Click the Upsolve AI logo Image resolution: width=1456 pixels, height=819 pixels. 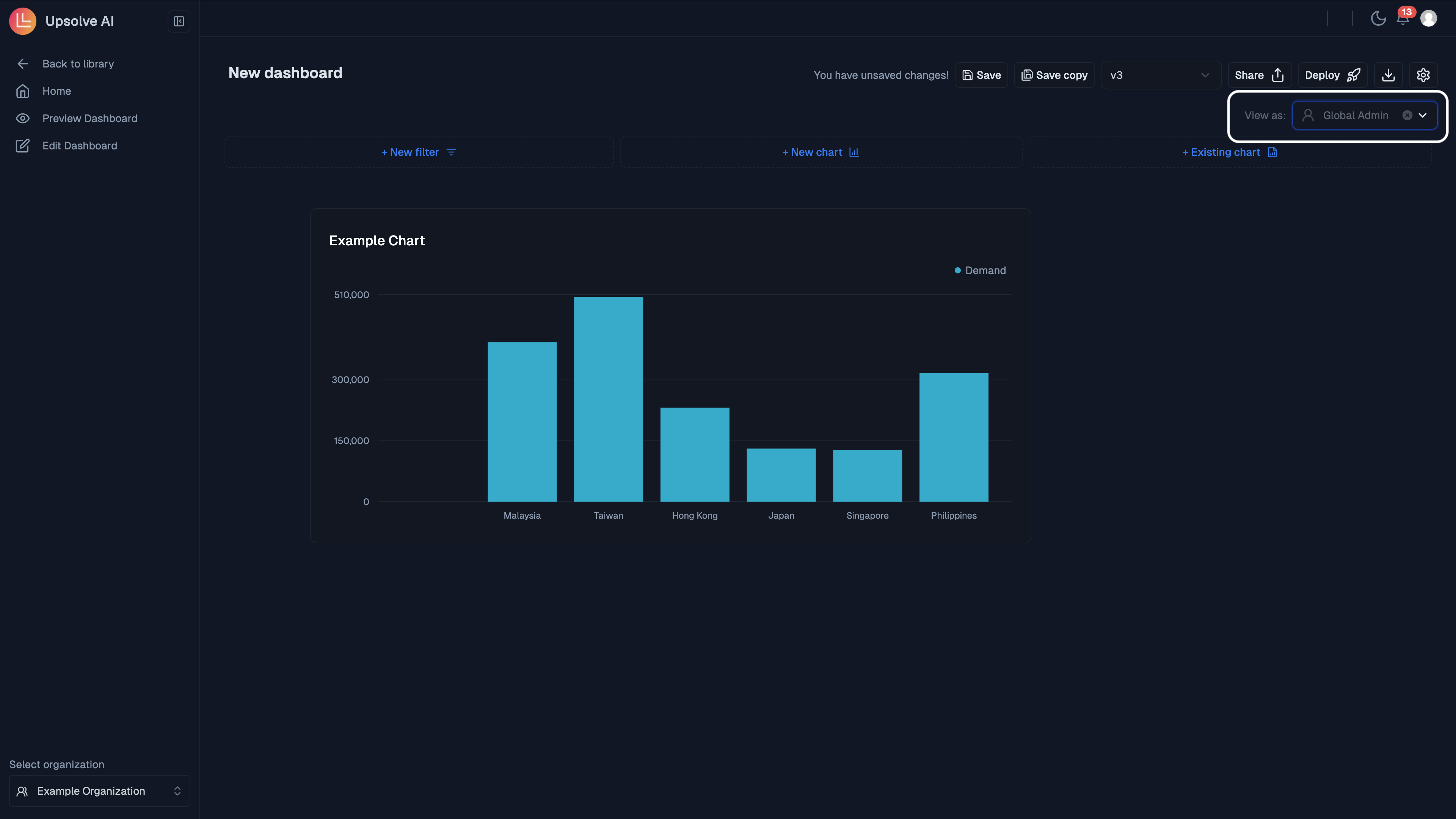(x=23, y=21)
